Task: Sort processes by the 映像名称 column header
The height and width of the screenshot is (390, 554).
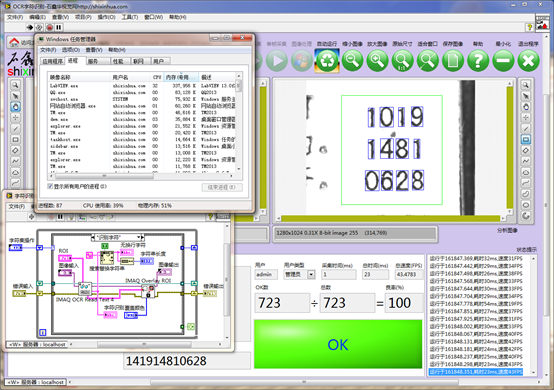Action: 79,77
